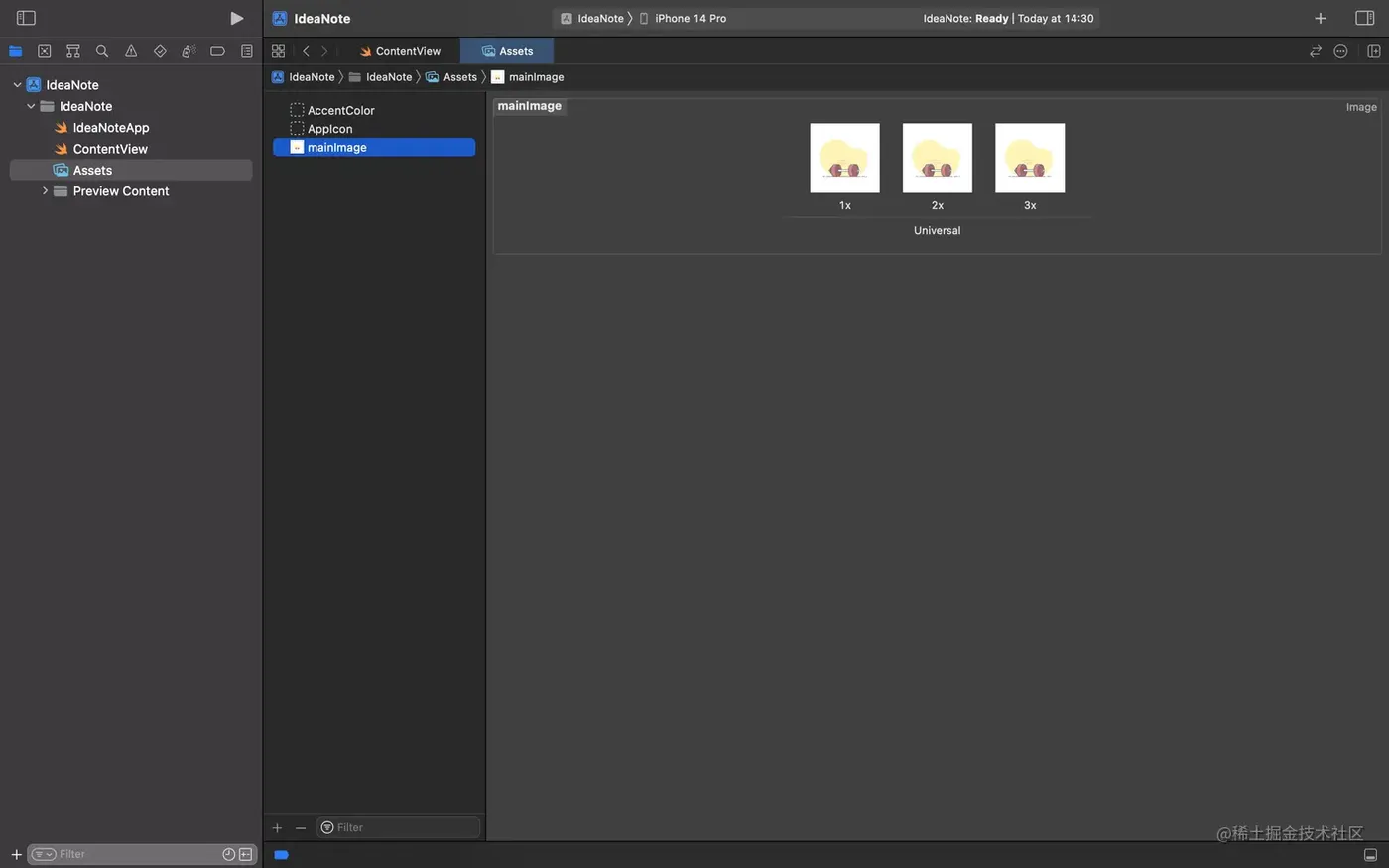The height and width of the screenshot is (868, 1389).
Task: Click the 2x image slot thumbnail
Action: point(938,158)
